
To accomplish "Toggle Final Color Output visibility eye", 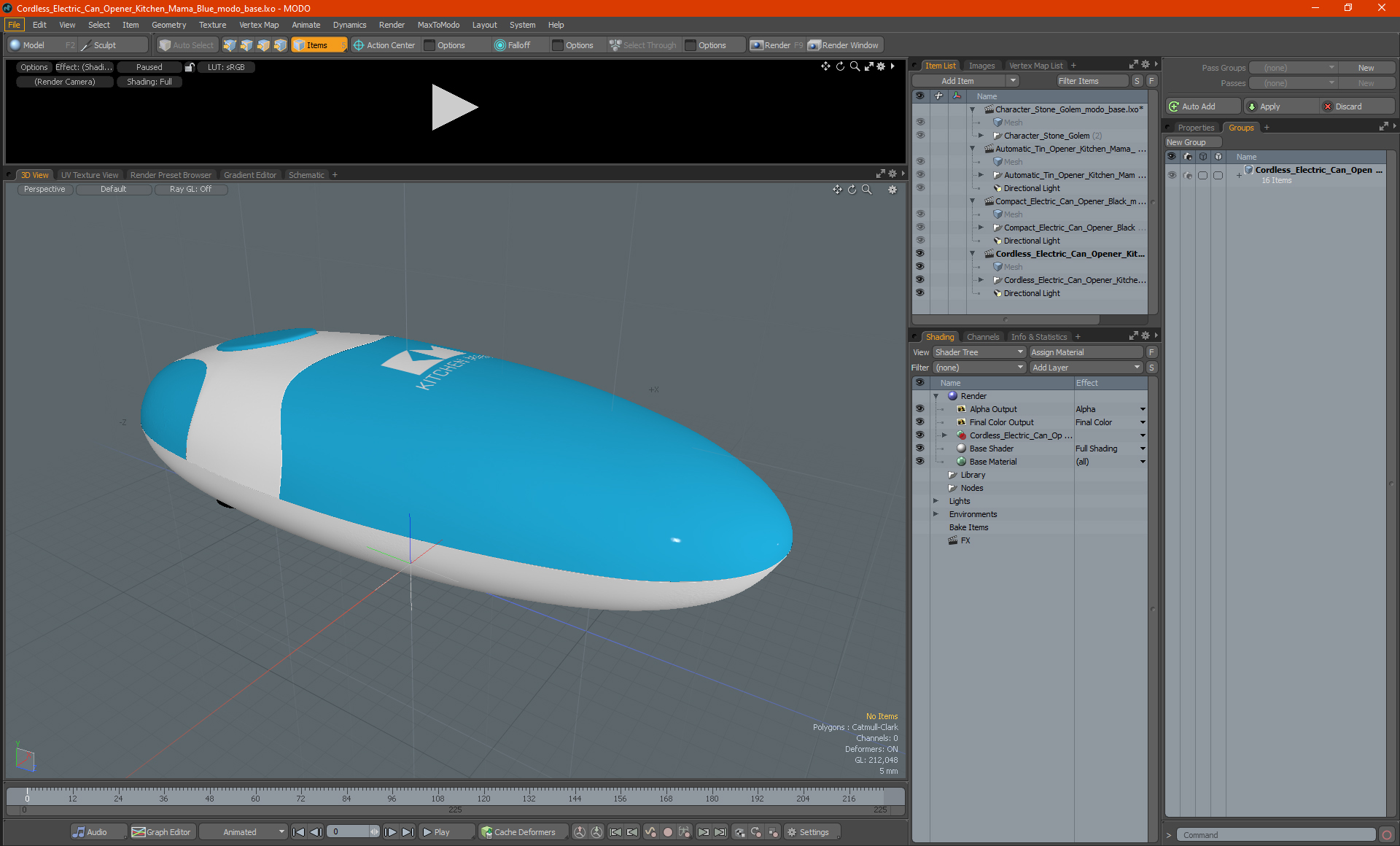I will tap(920, 422).
